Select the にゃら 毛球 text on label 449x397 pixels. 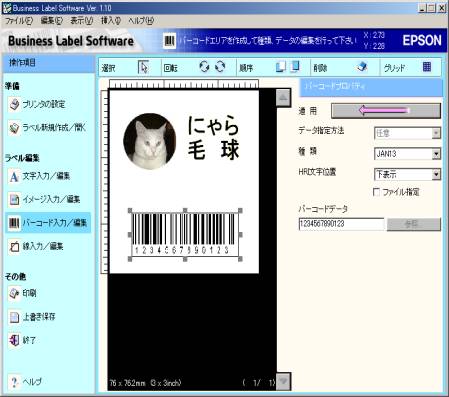[213, 137]
